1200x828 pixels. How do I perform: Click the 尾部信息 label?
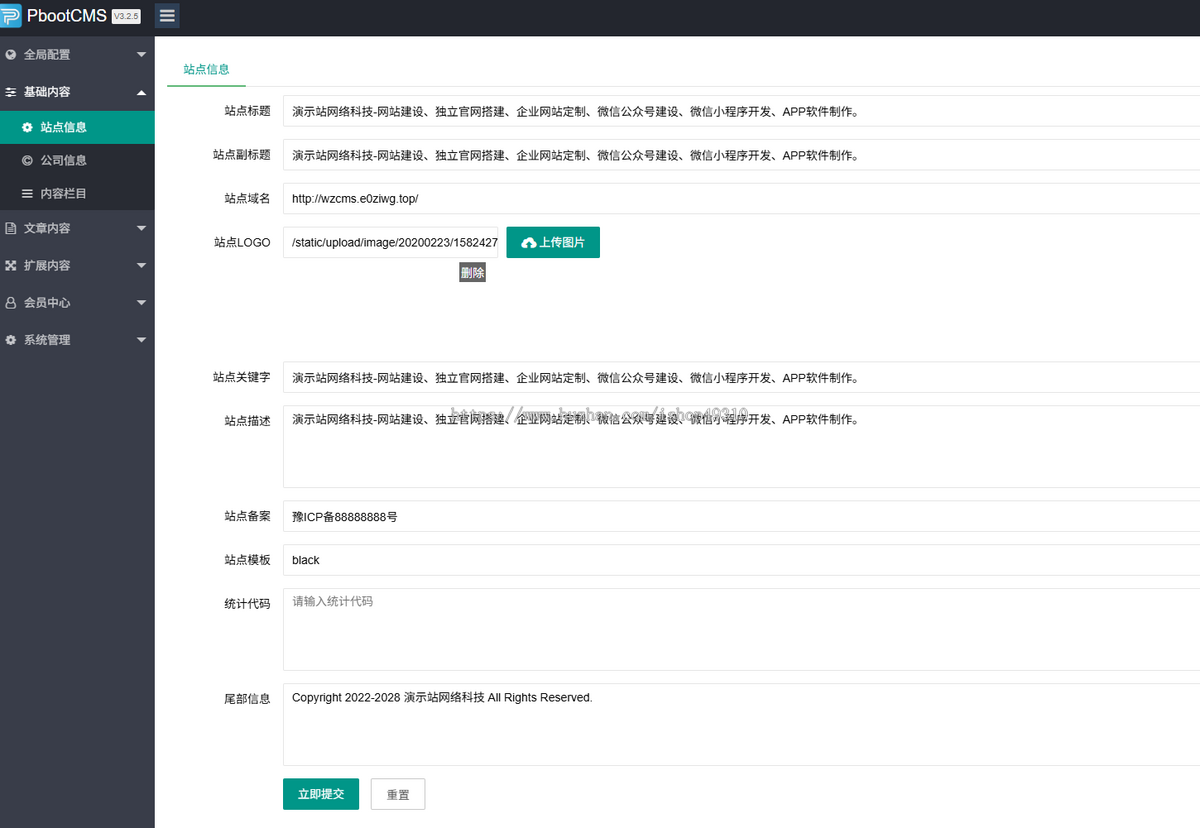[x=247, y=699]
